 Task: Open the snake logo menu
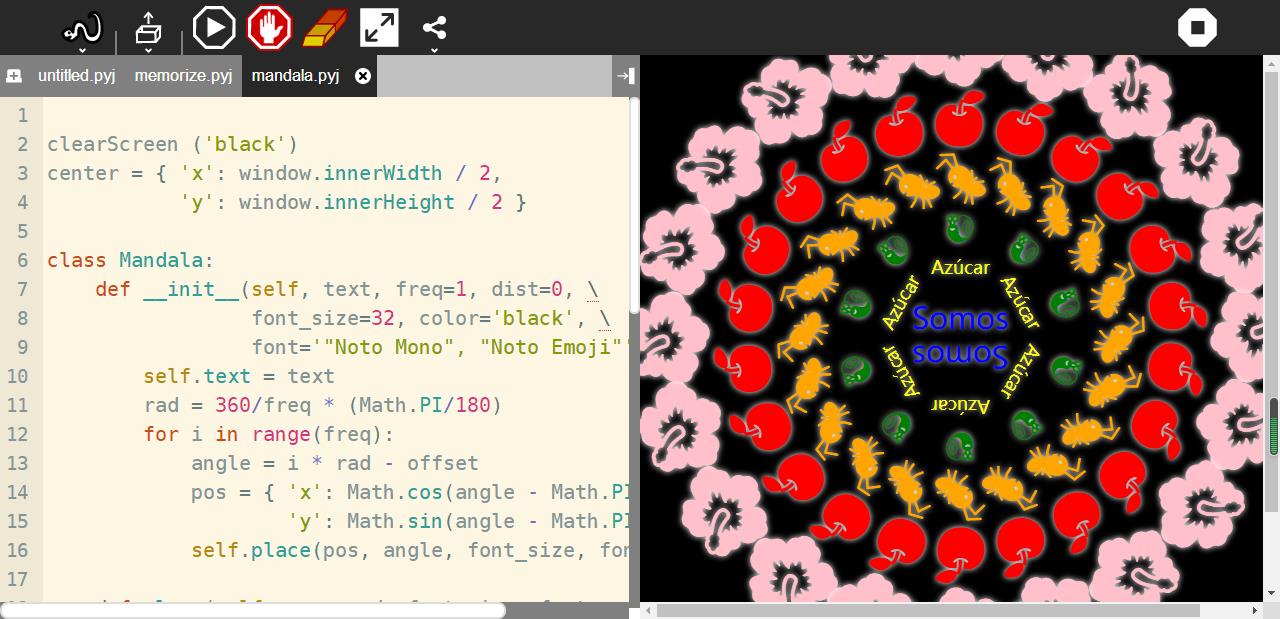click(x=82, y=30)
